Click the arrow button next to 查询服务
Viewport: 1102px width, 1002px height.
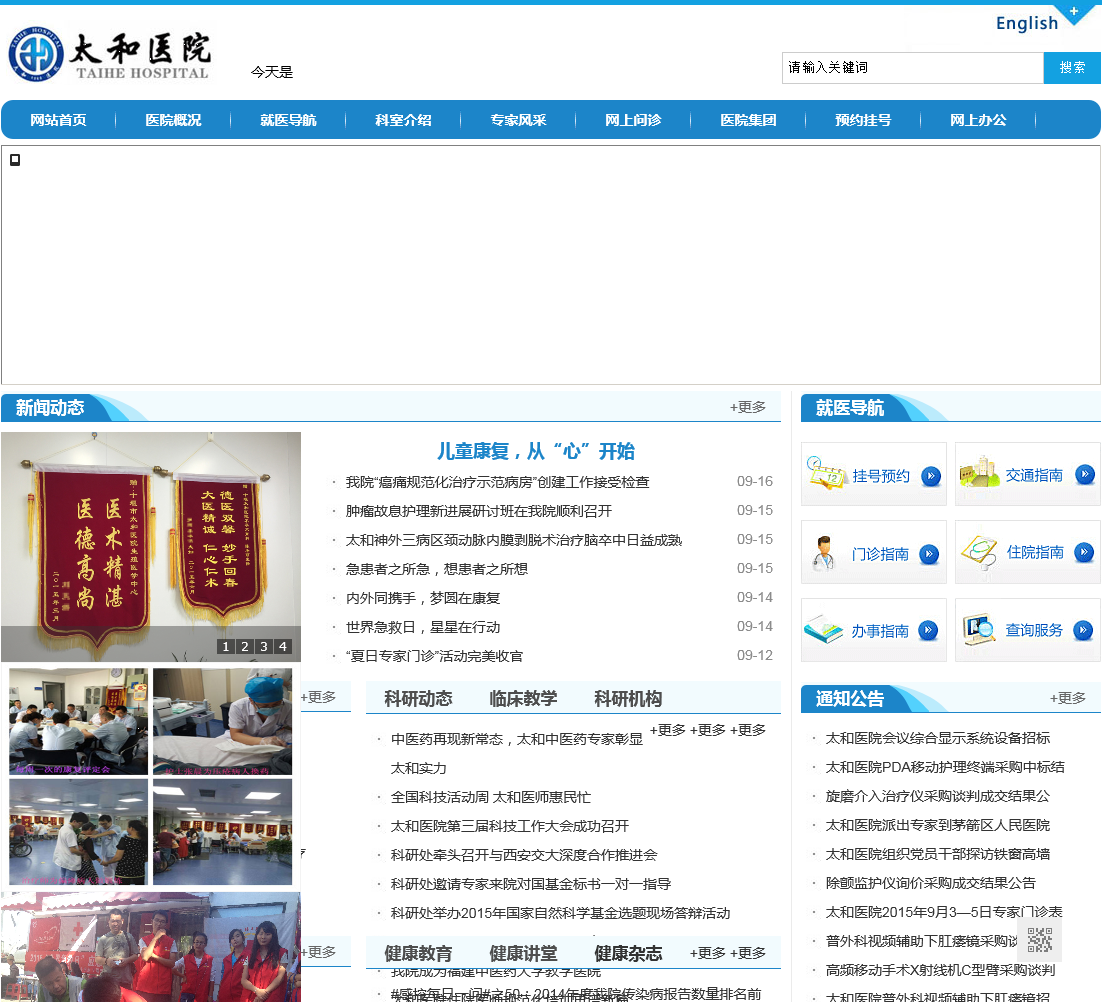pos(1083,630)
